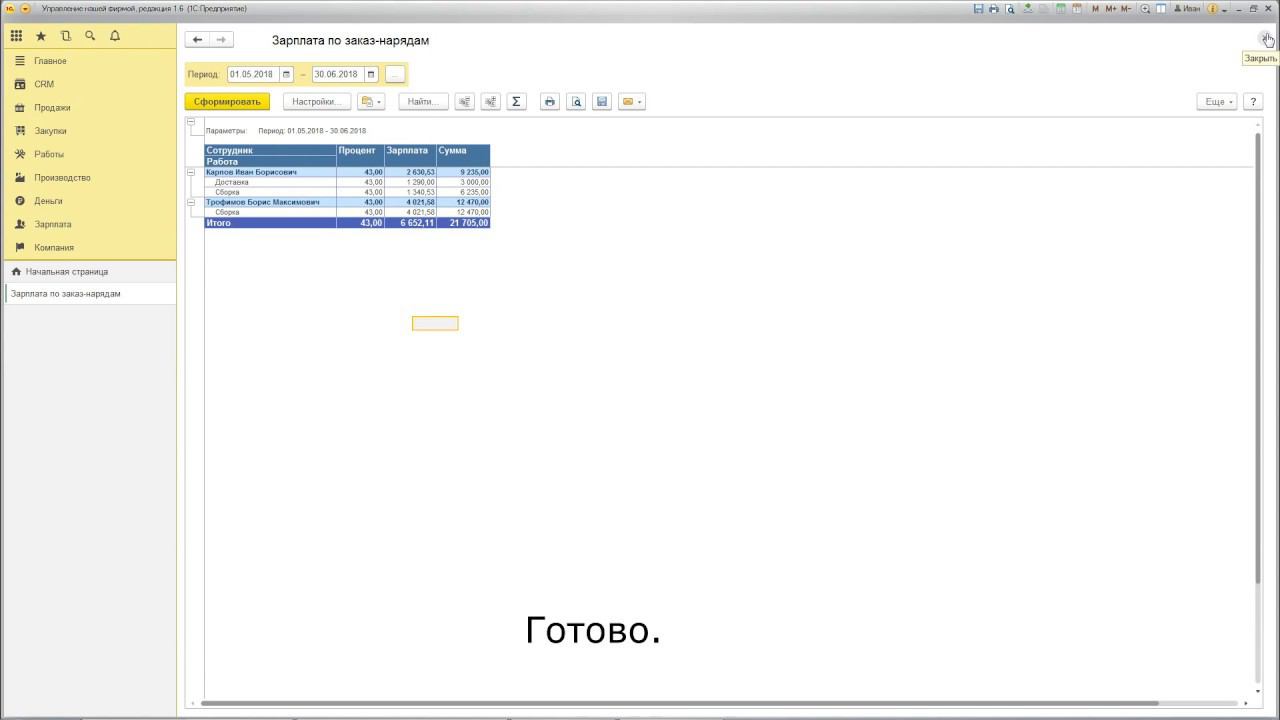Go forward with the right arrow button
The width and height of the screenshot is (1280, 720).
click(221, 40)
